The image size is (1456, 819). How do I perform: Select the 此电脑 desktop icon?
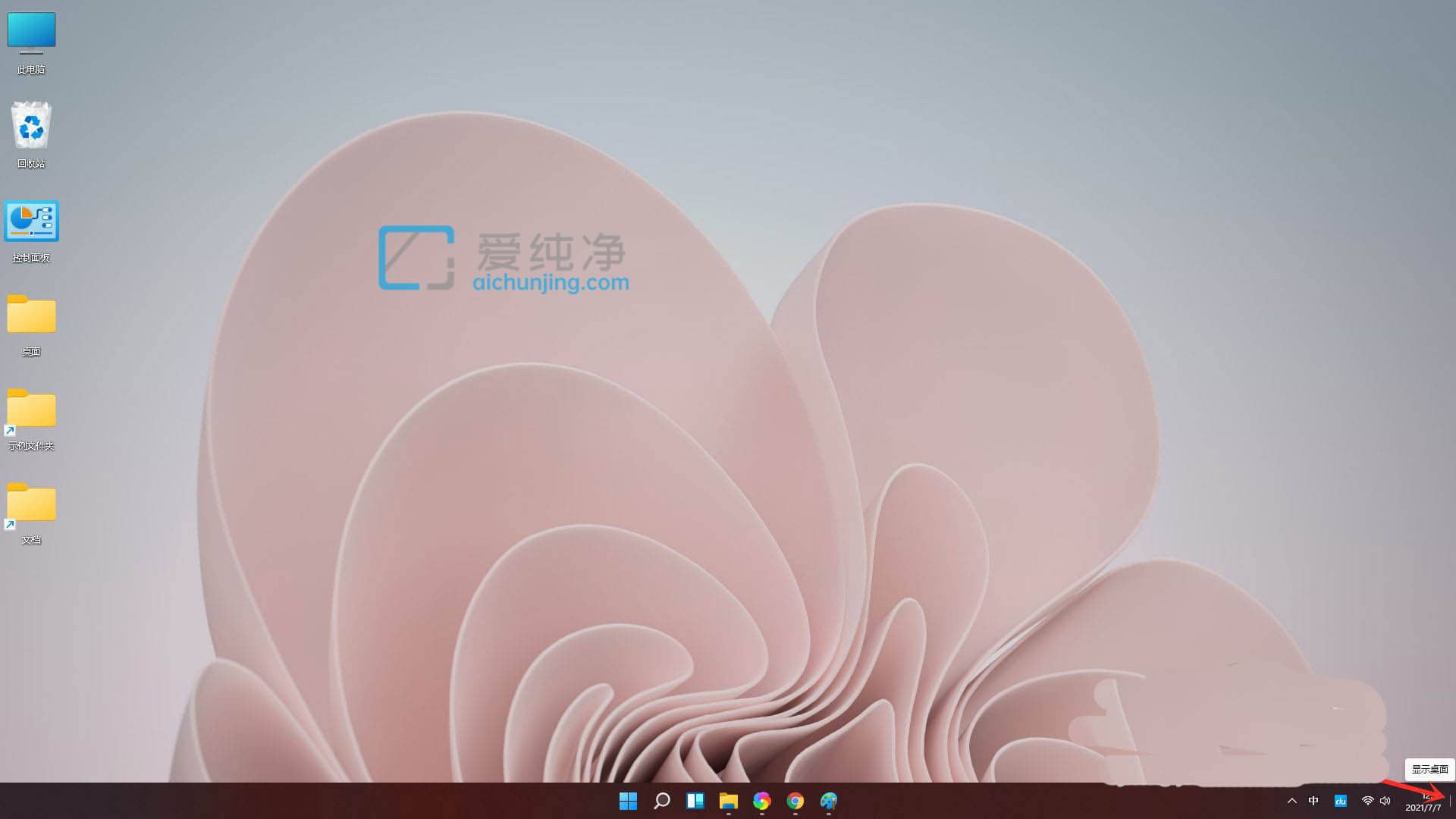point(31,43)
